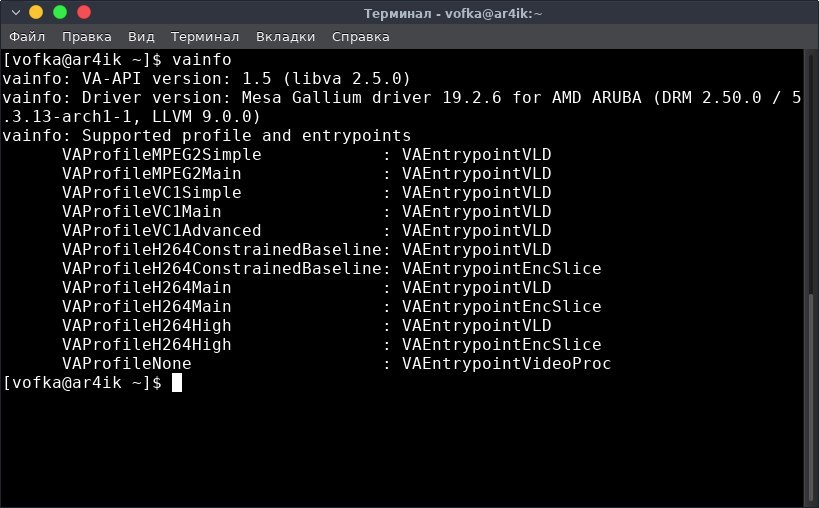Screen dimensions: 819x508
Task: Click the VA-API version: 1.5 line
Action: 206,79
